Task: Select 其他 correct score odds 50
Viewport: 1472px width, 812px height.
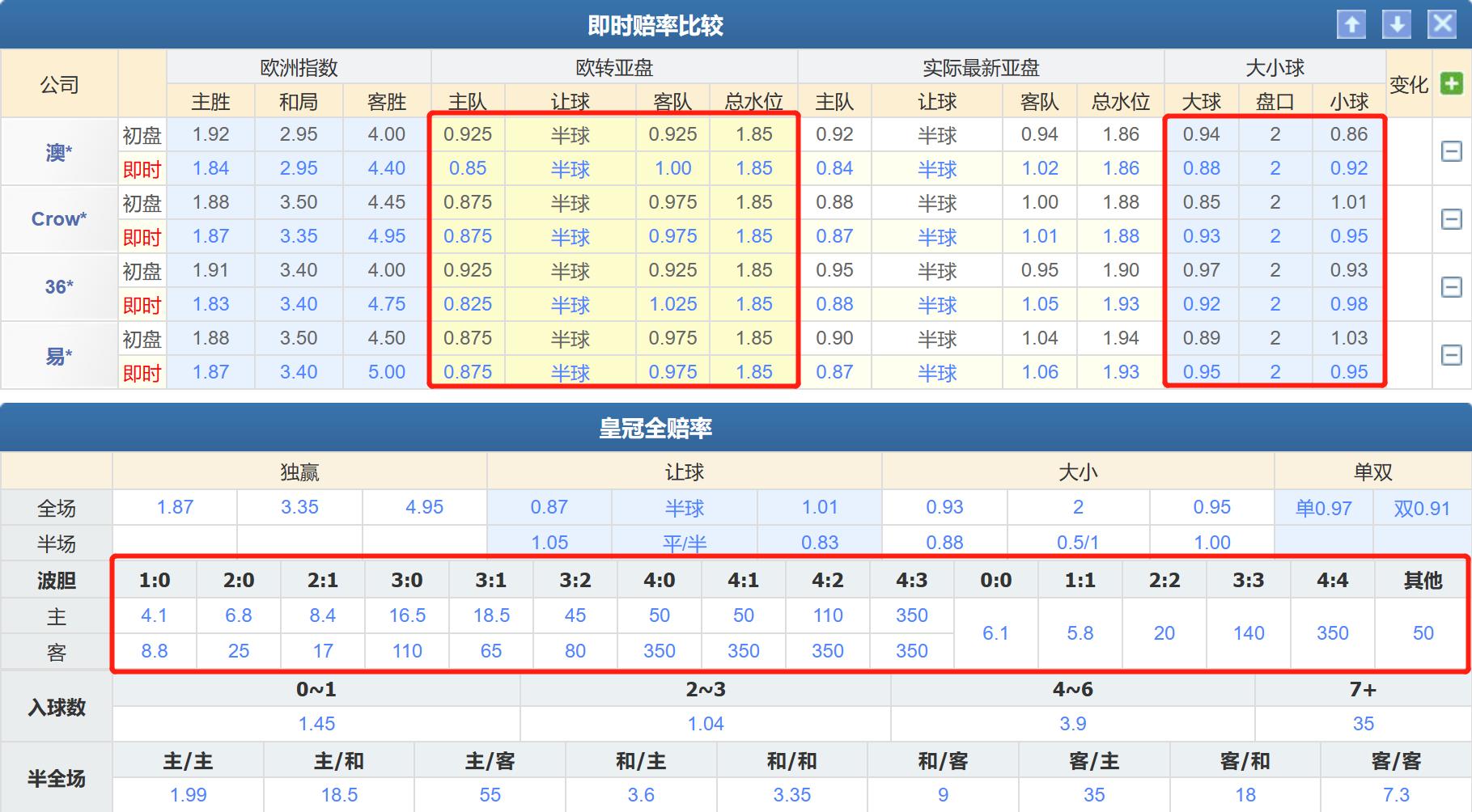Action: coord(1423,633)
